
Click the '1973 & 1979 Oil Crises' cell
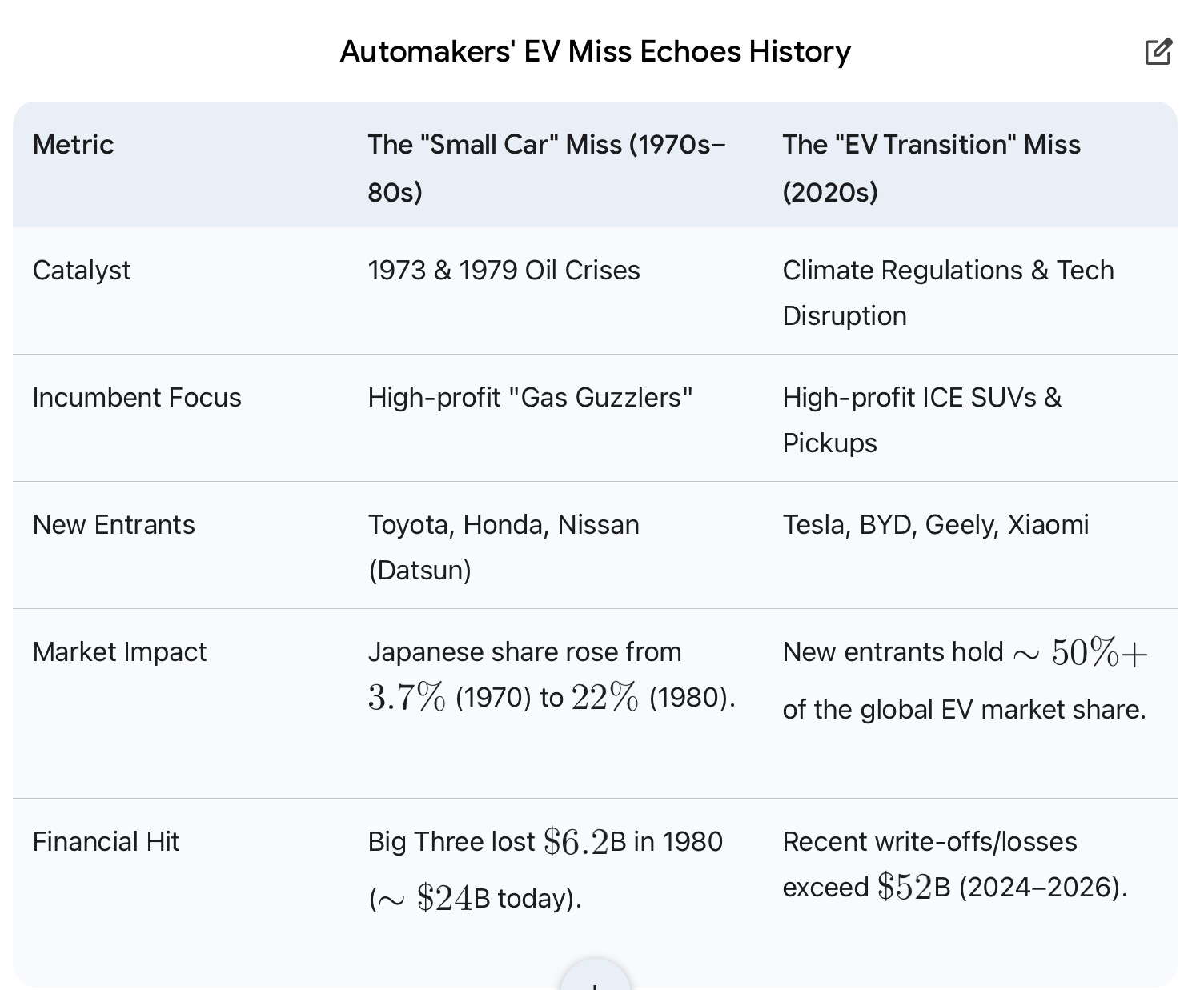pos(504,271)
